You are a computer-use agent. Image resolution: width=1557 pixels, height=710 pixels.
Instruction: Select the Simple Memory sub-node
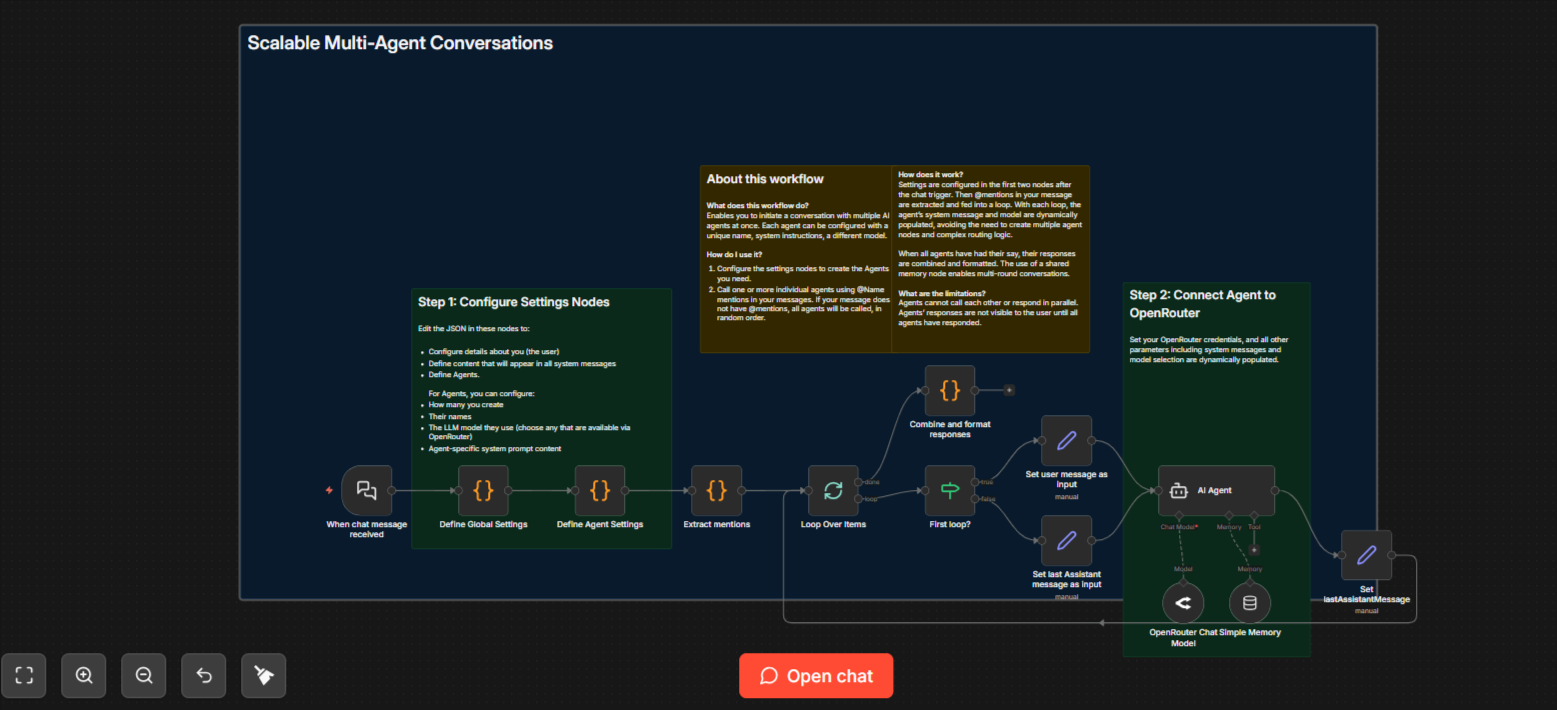point(1249,603)
